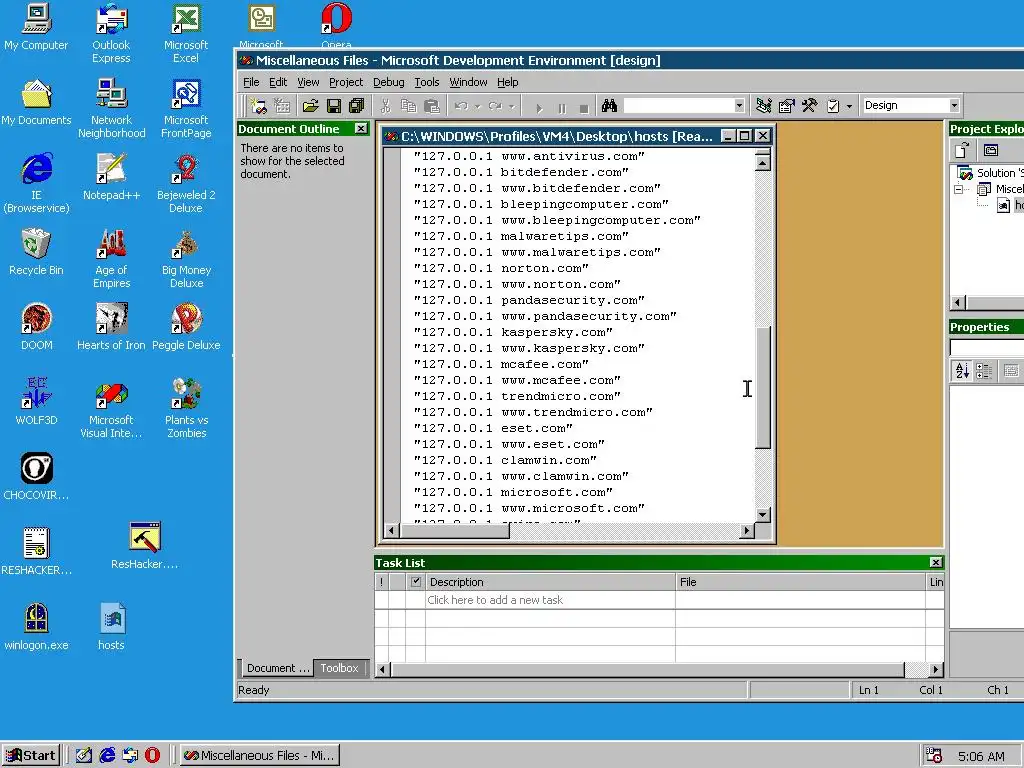
Task: Click the Task List priority '!' column header
Action: (x=381, y=582)
